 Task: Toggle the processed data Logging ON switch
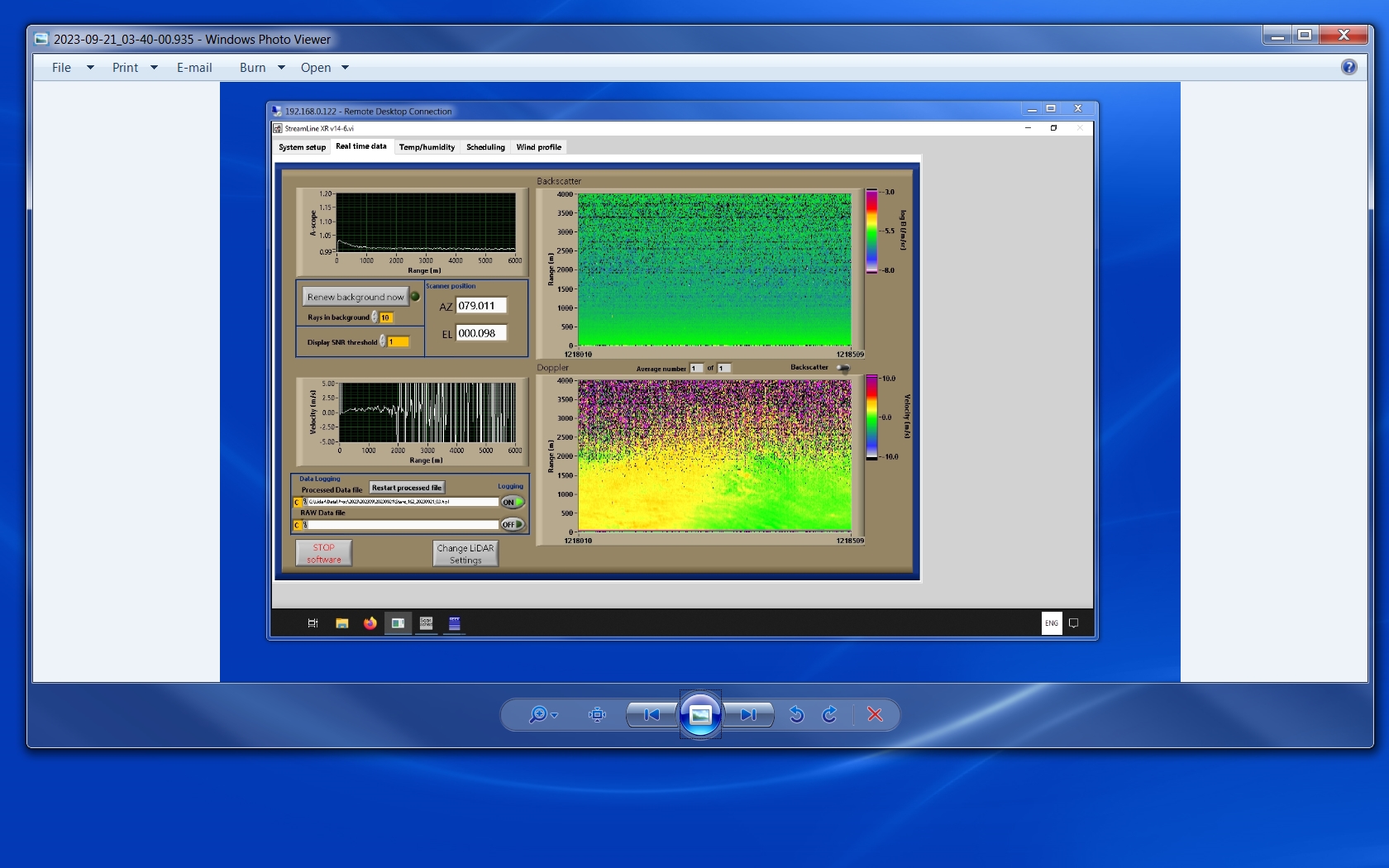coord(512,502)
